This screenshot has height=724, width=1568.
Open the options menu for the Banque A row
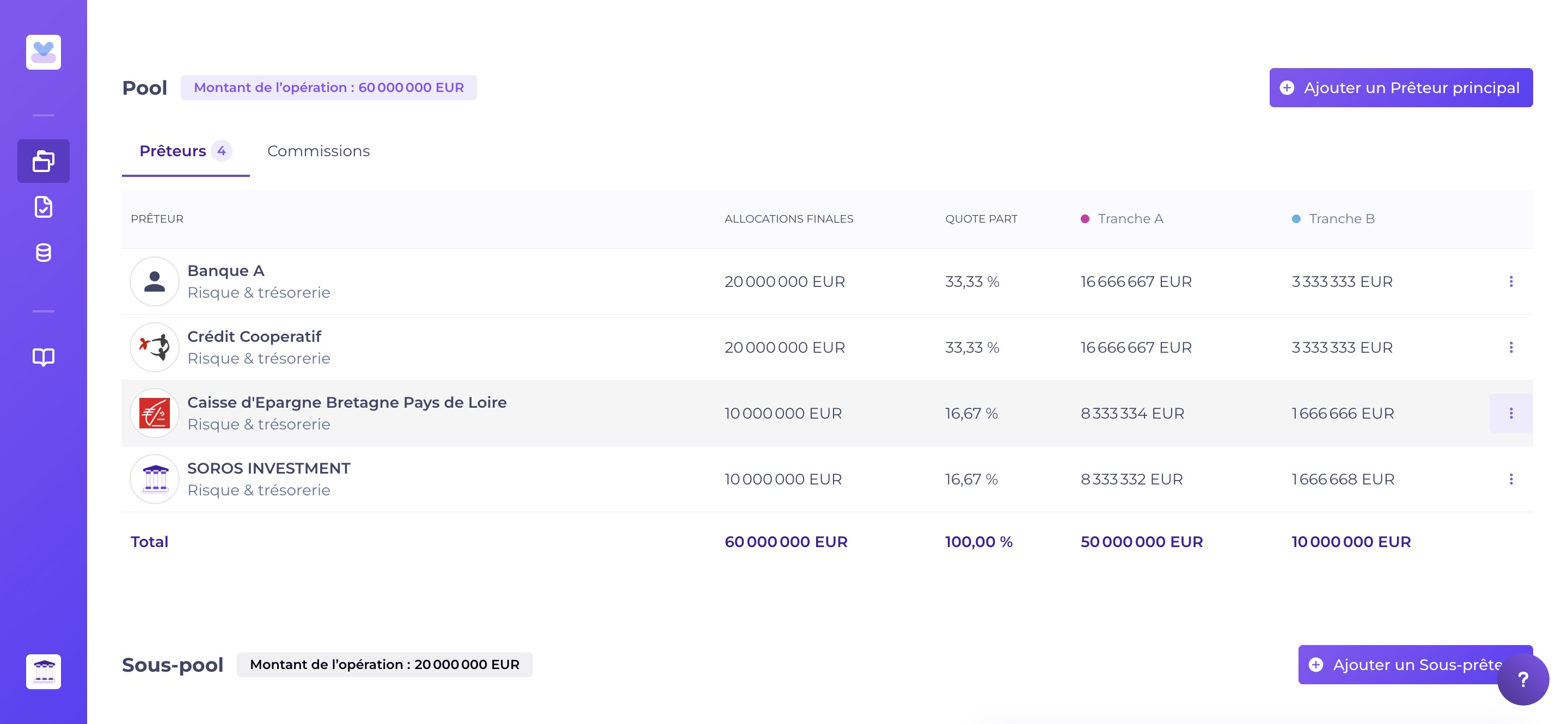tap(1510, 281)
